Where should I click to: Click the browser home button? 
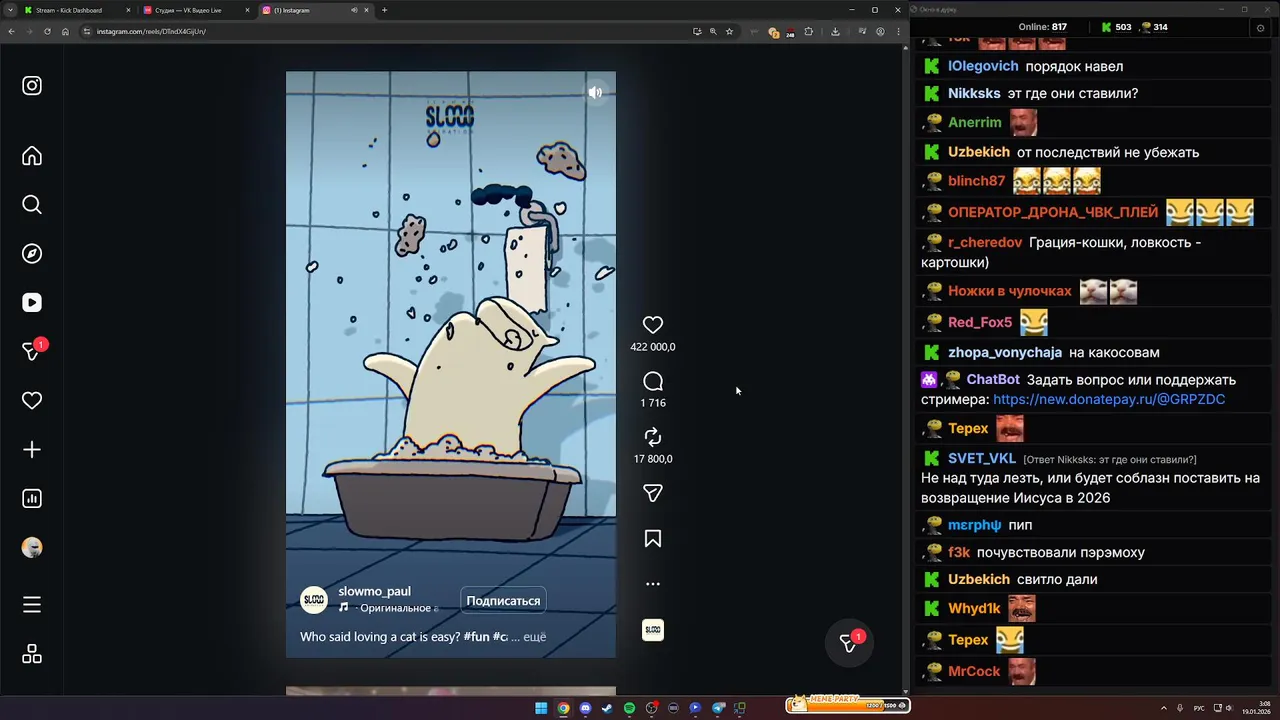click(x=65, y=31)
